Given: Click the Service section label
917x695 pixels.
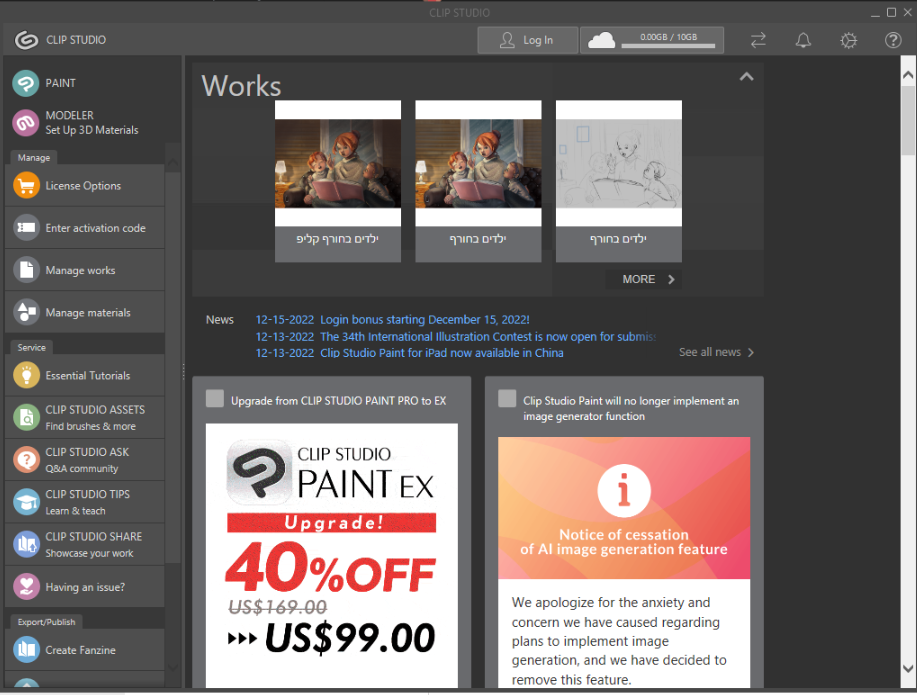Looking at the screenshot, I should coord(32,347).
